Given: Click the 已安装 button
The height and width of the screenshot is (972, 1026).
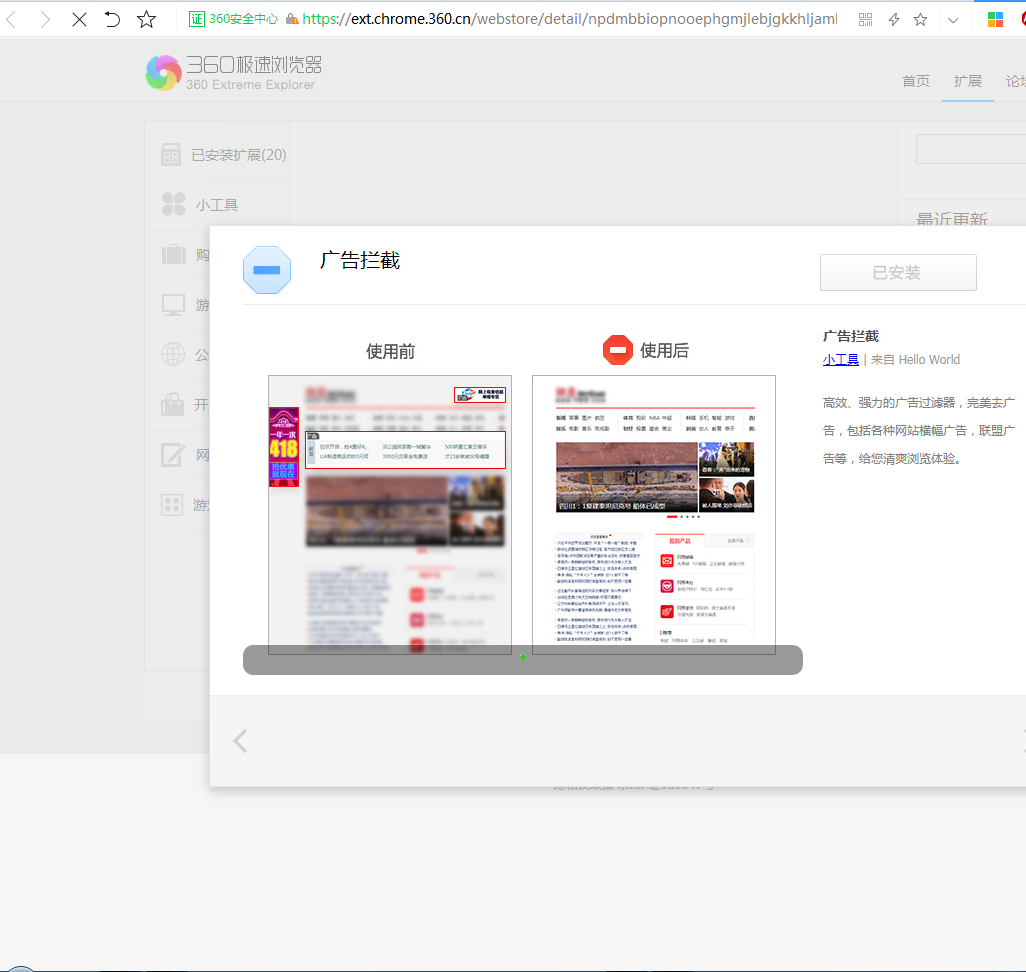Looking at the screenshot, I should click(897, 272).
